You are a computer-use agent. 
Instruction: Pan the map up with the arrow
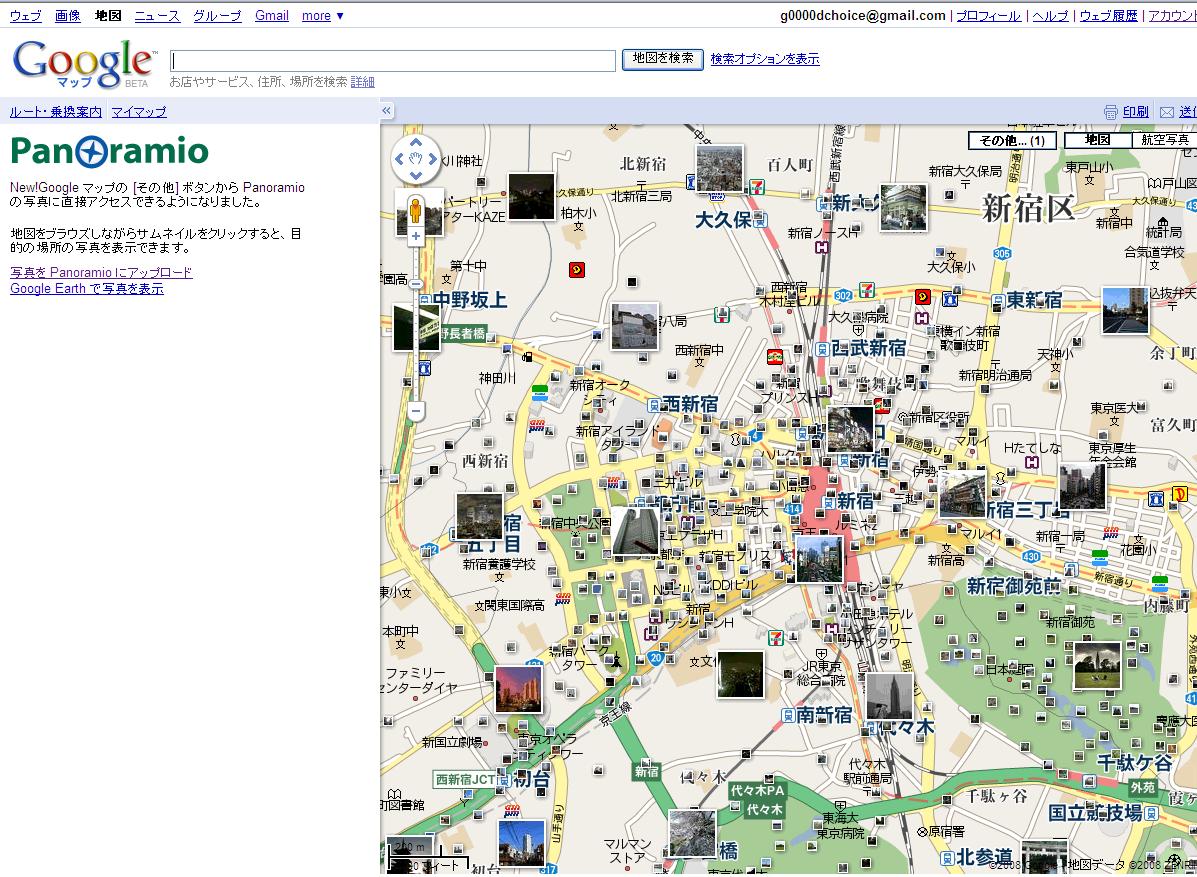point(416,142)
